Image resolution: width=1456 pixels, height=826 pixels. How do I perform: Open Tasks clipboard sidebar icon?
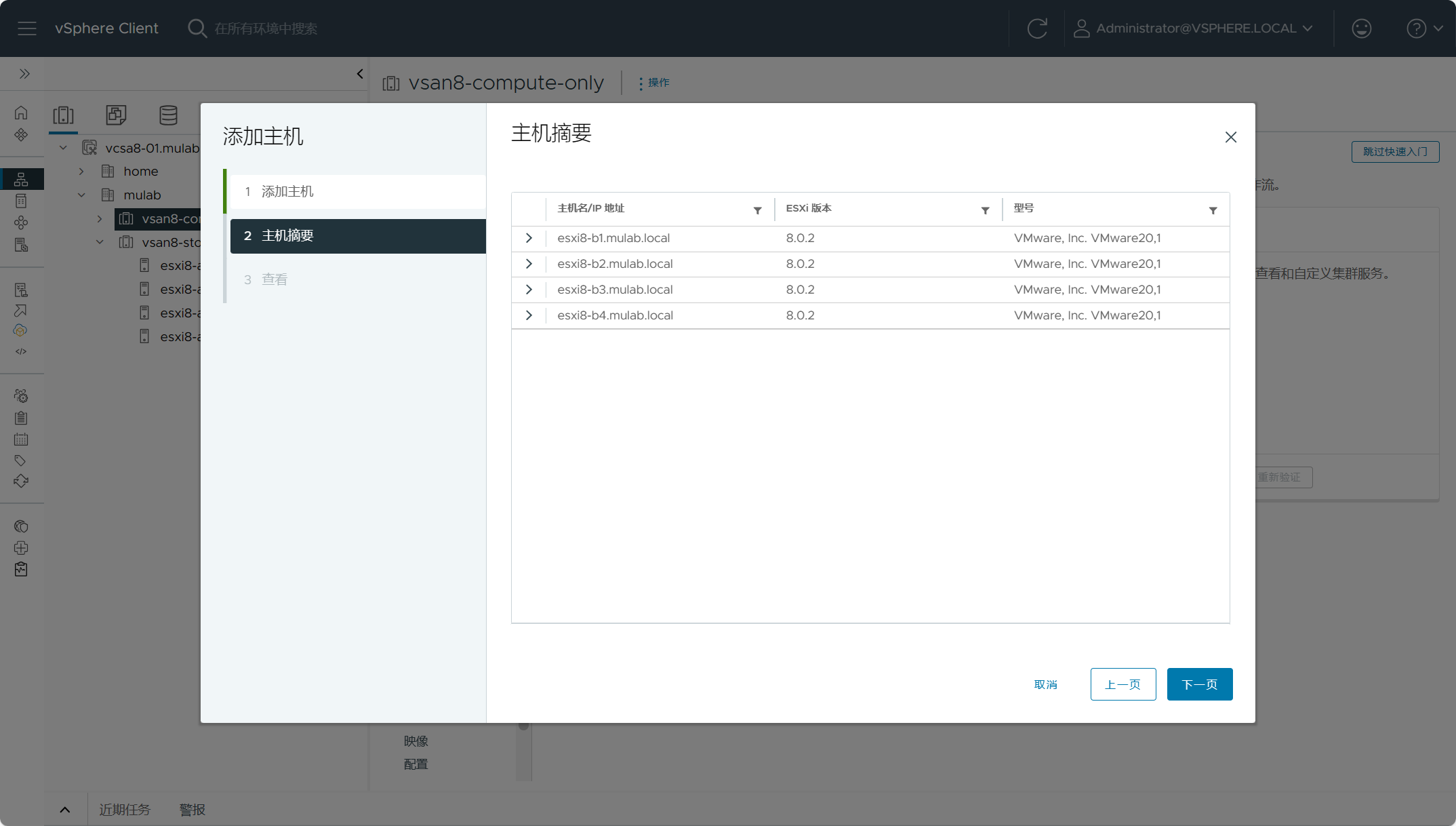[x=21, y=418]
